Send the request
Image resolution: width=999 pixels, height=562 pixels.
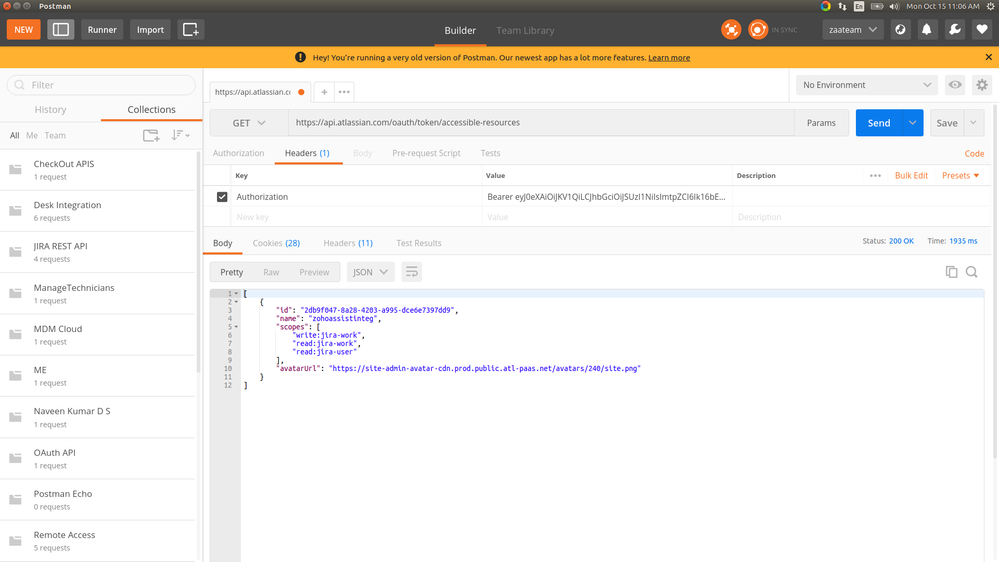[879, 123]
